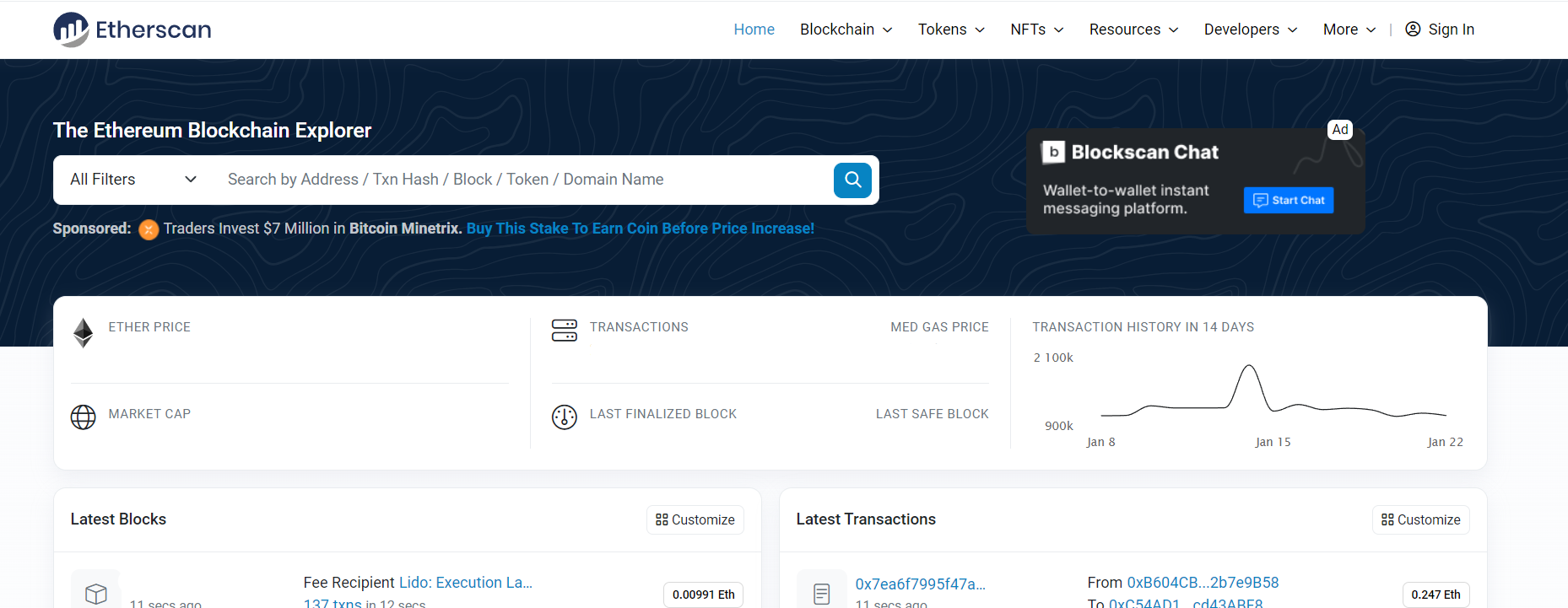The height and width of the screenshot is (608, 1568).
Task: Click the Sign In user icon
Action: pyautogui.click(x=1413, y=30)
